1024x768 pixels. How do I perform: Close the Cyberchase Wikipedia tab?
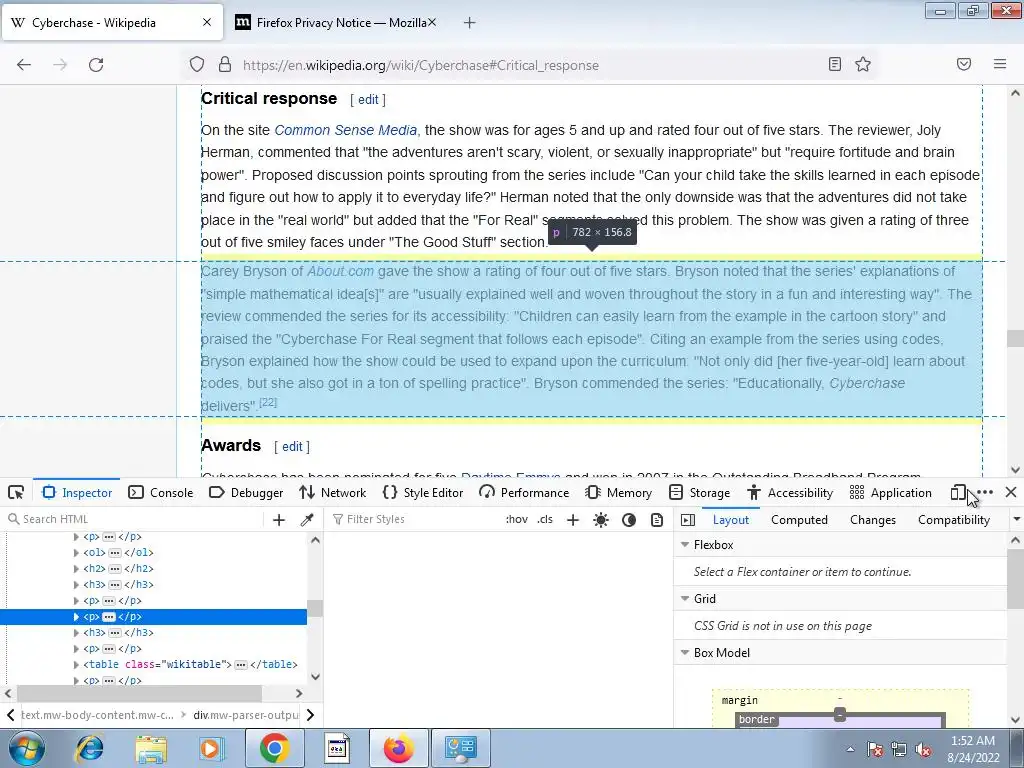207,22
